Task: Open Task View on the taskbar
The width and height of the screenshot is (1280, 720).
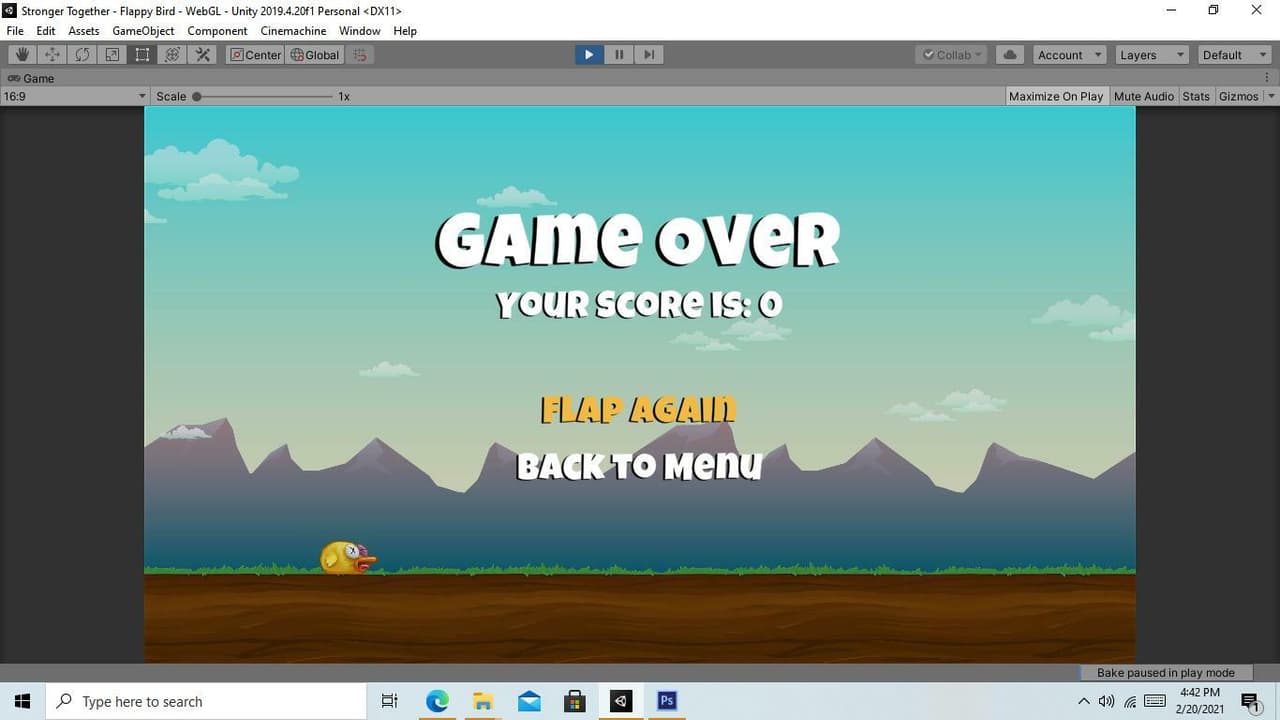Action: 390,701
